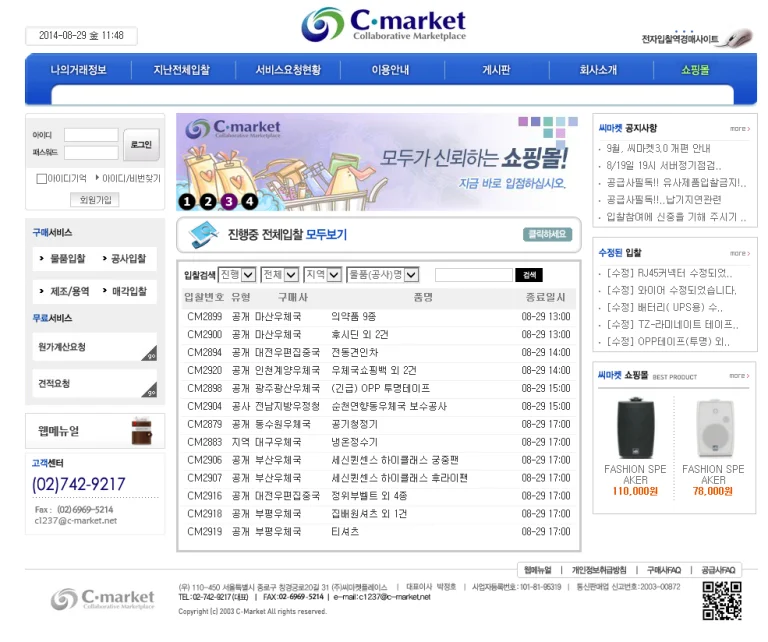The height and width of the screenshot is (642, 768).
Task: Click the 78,000원 speaker price
Action: (713, 491)
